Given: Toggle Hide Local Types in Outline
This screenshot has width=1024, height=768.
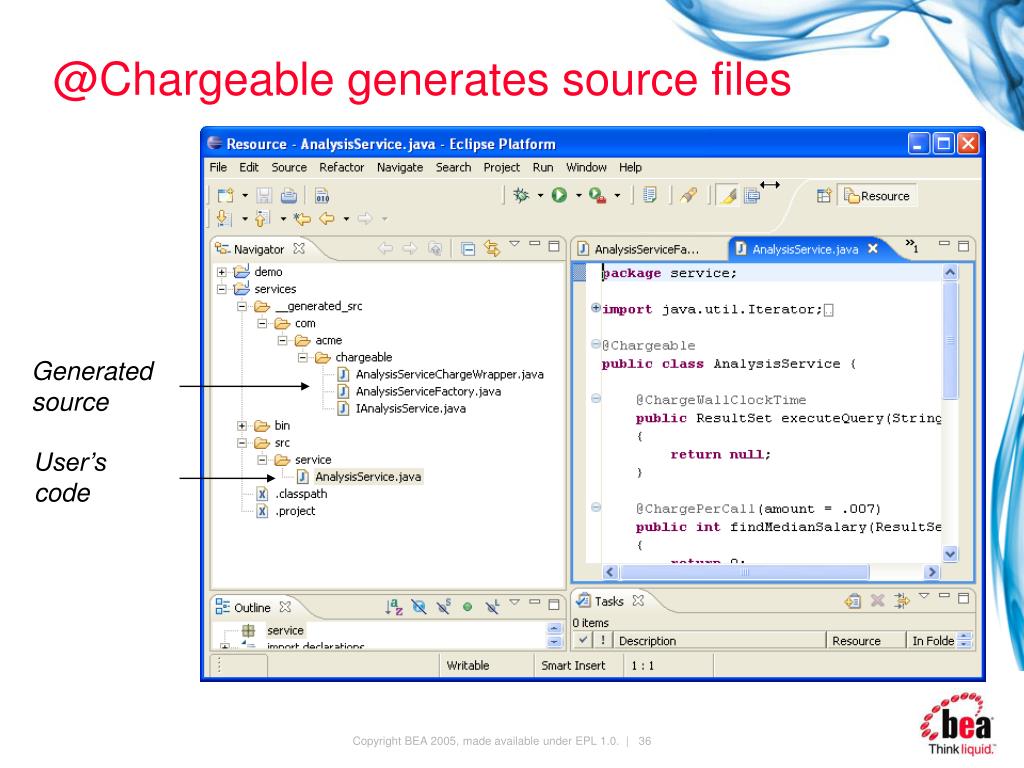Looking at the screenshot, I should coord(492,607).
